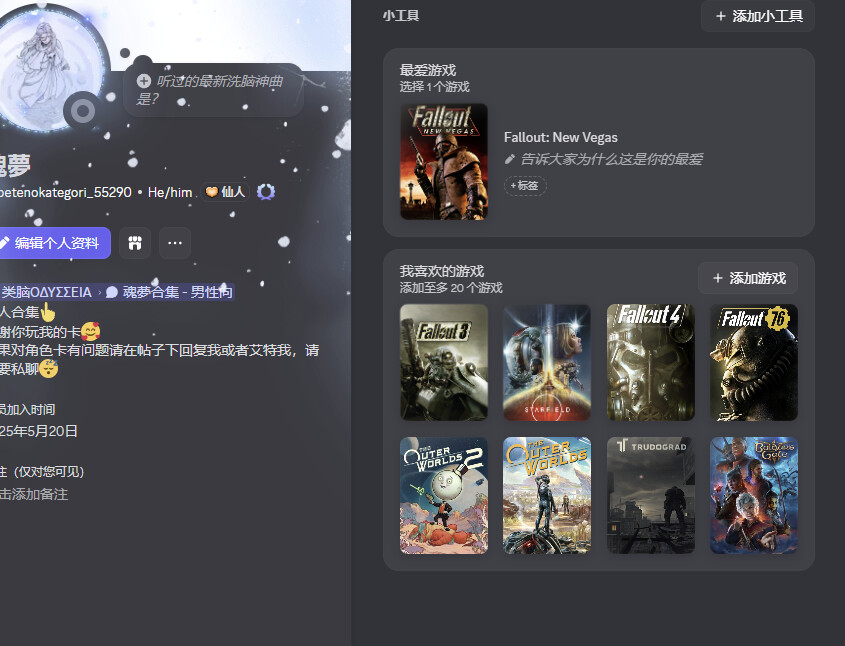Open the status bubble about latest earworm

(x=213, y=90)
